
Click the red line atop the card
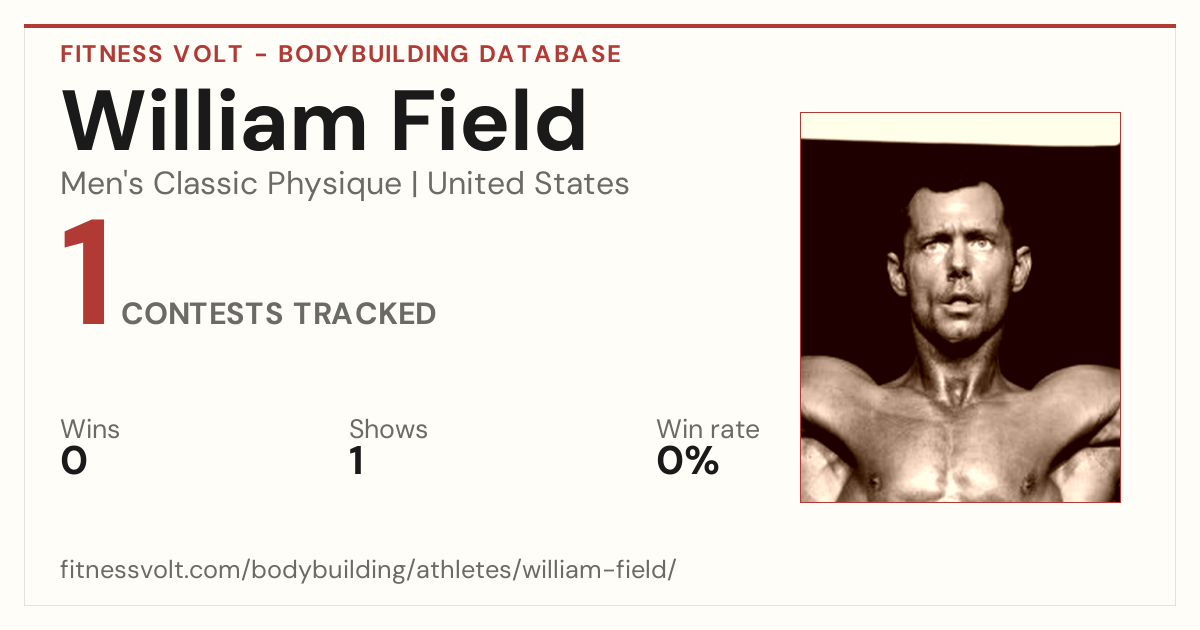click(600, 26)
